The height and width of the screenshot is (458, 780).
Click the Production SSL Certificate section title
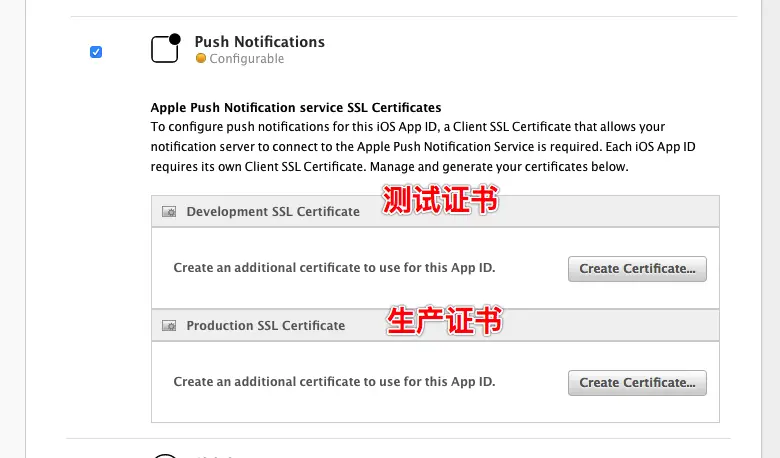point(266,325)
